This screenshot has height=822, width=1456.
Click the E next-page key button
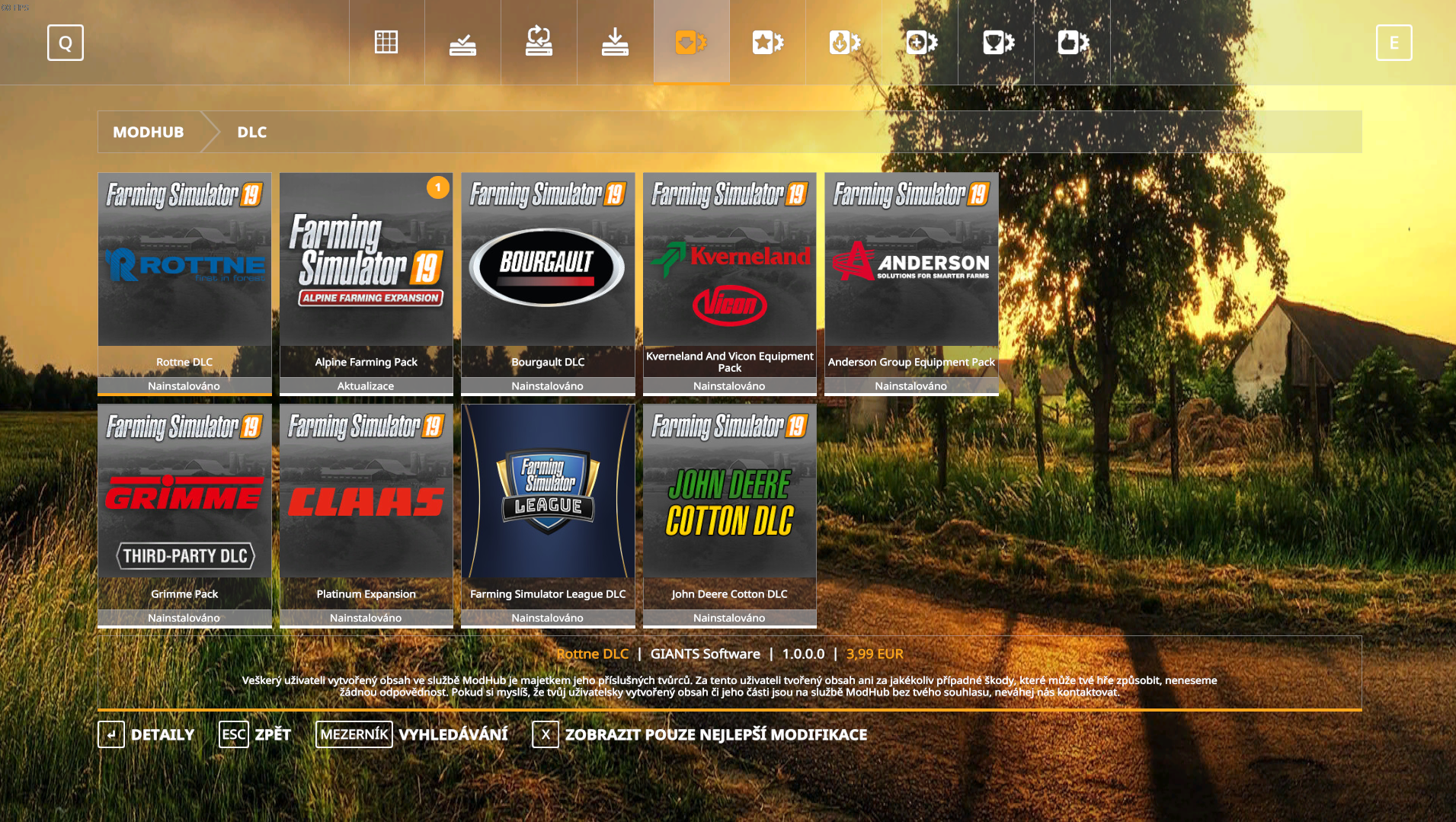(x=1394, y=43)
